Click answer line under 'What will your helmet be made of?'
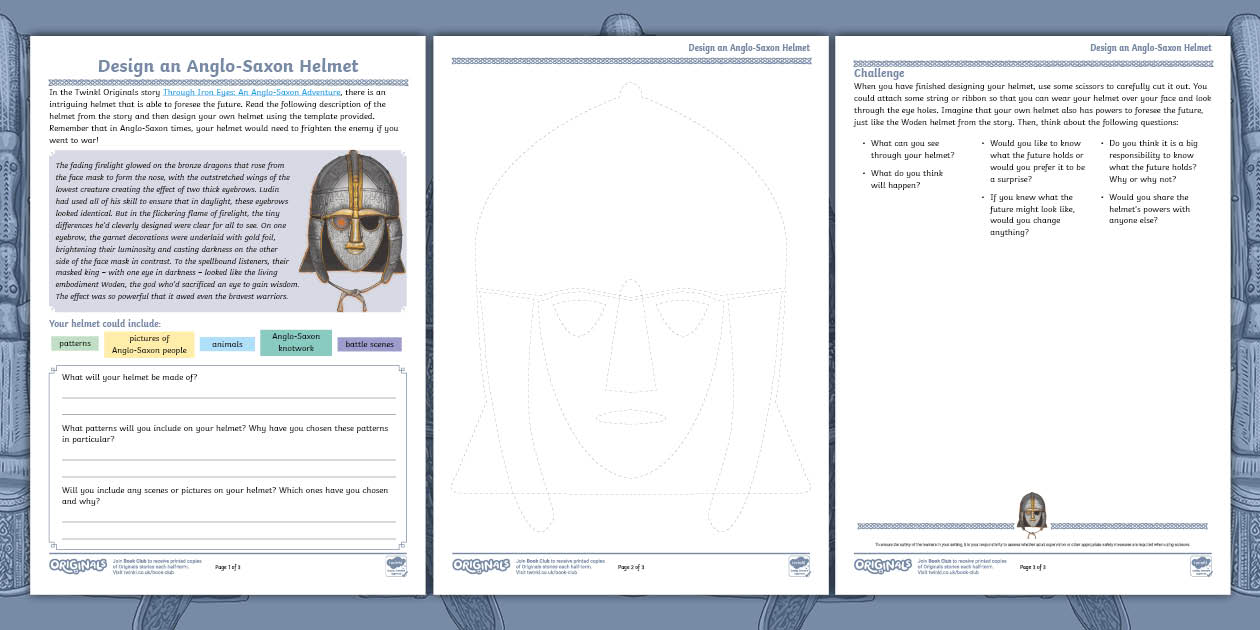The image size is (1260, 630). tap(228, 396)
